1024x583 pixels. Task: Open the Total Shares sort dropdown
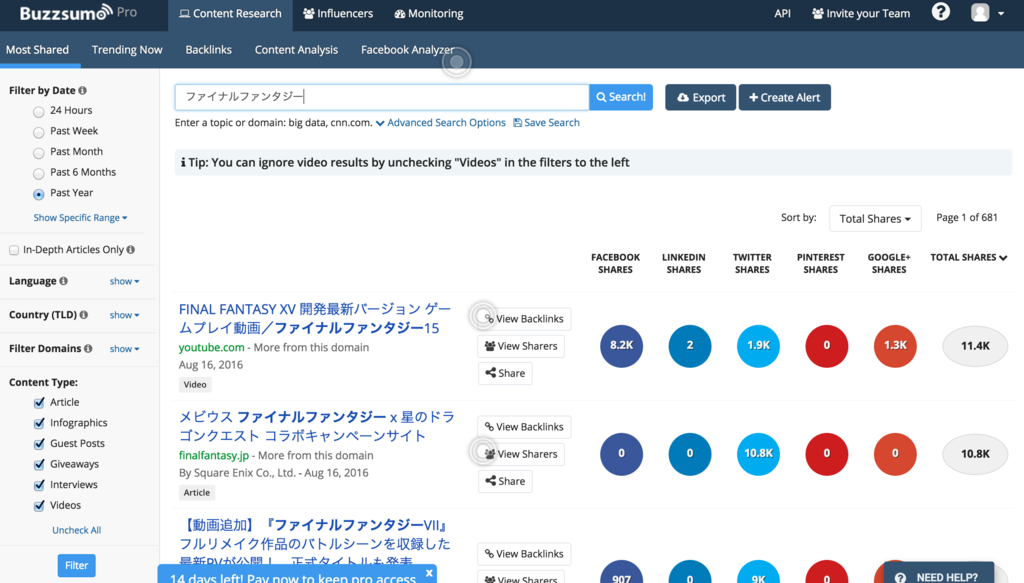(875, 219)
